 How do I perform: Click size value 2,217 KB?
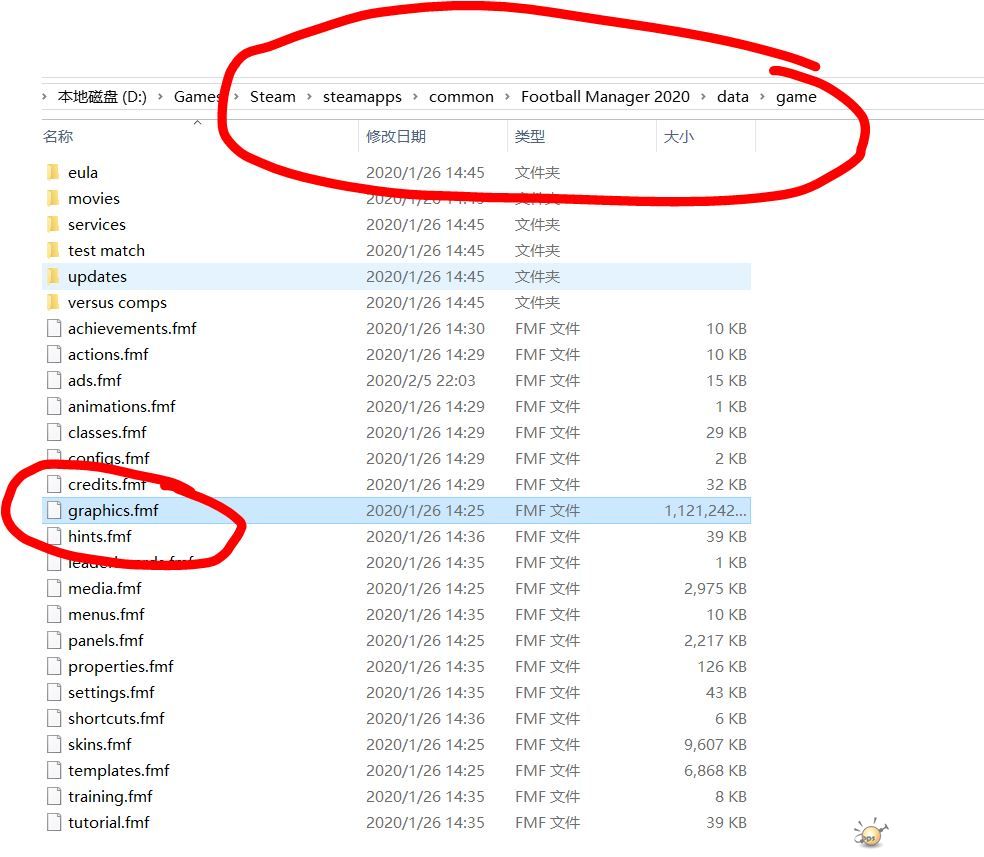(715, 641)
